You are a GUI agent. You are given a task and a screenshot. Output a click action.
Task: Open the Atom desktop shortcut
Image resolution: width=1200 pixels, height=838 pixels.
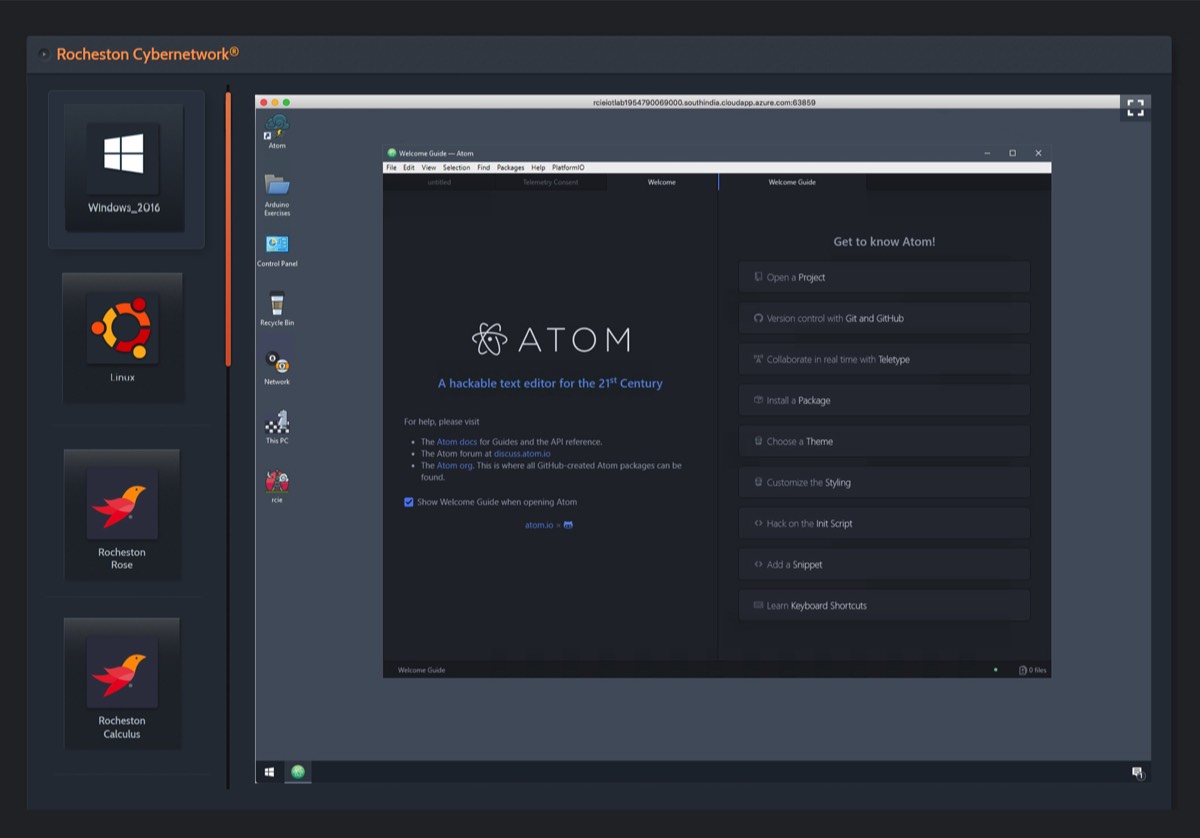pyautogui.click(x=277, y=131)
